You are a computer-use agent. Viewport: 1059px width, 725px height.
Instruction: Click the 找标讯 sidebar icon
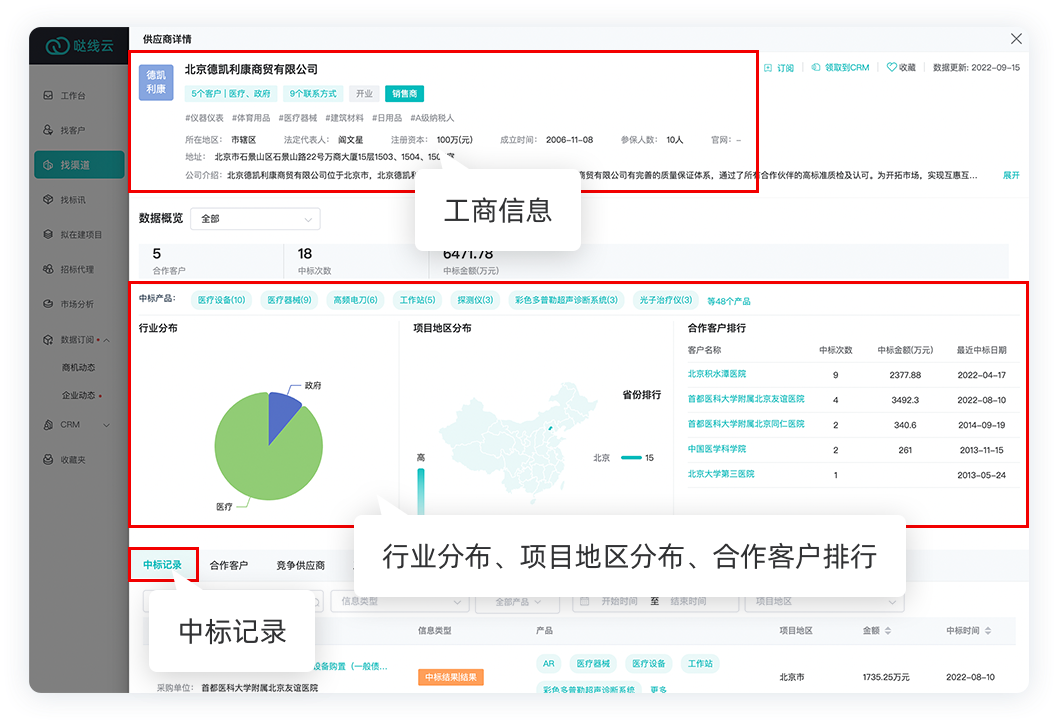click(x=48, y=199)
